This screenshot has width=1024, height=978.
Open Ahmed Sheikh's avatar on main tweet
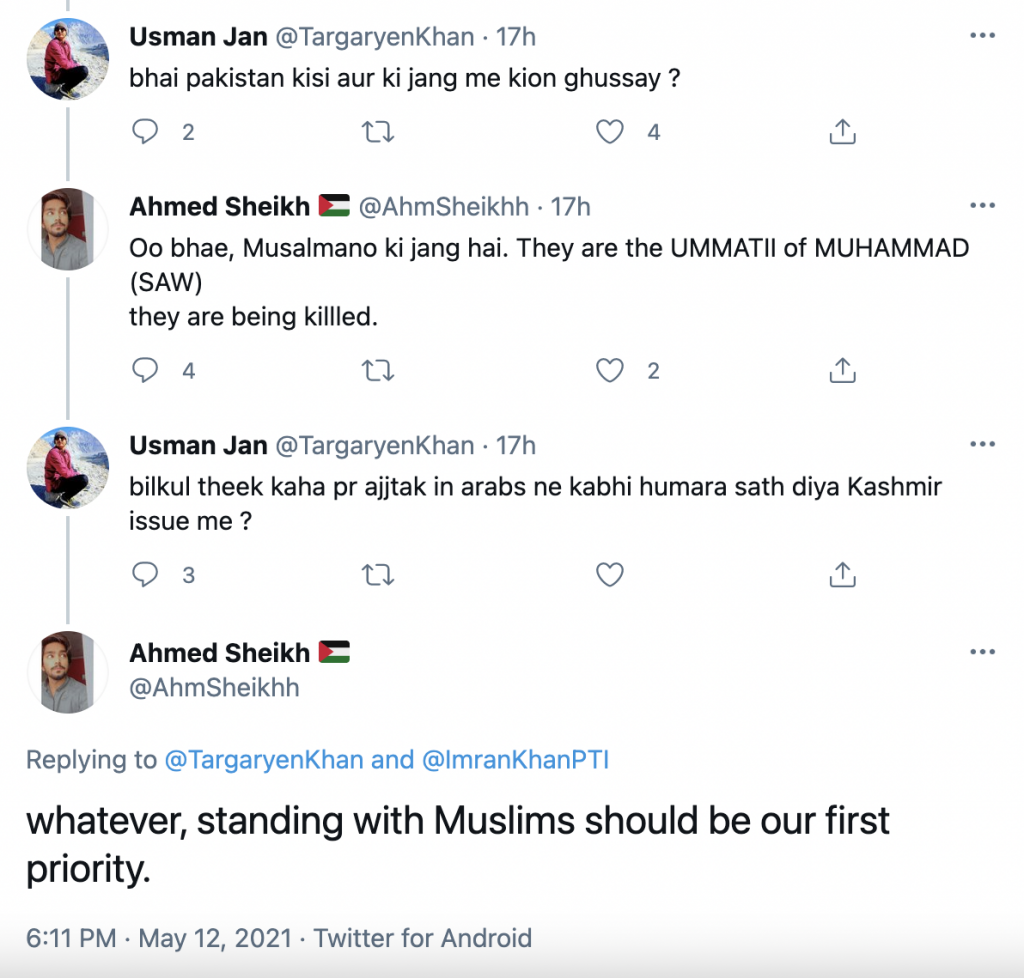pos(67,672)
